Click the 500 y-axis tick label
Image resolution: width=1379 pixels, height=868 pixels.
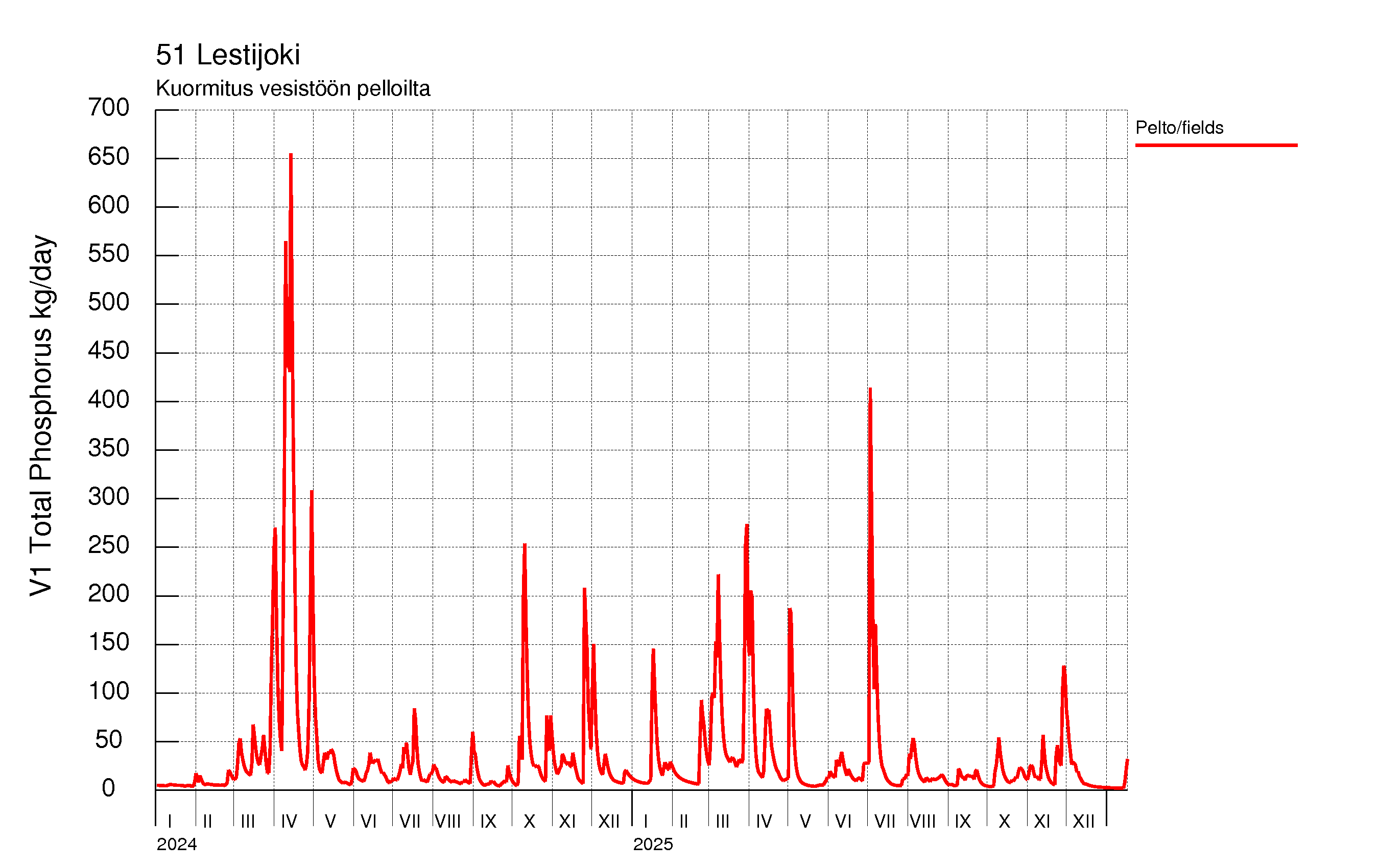[x=108, y=302]
